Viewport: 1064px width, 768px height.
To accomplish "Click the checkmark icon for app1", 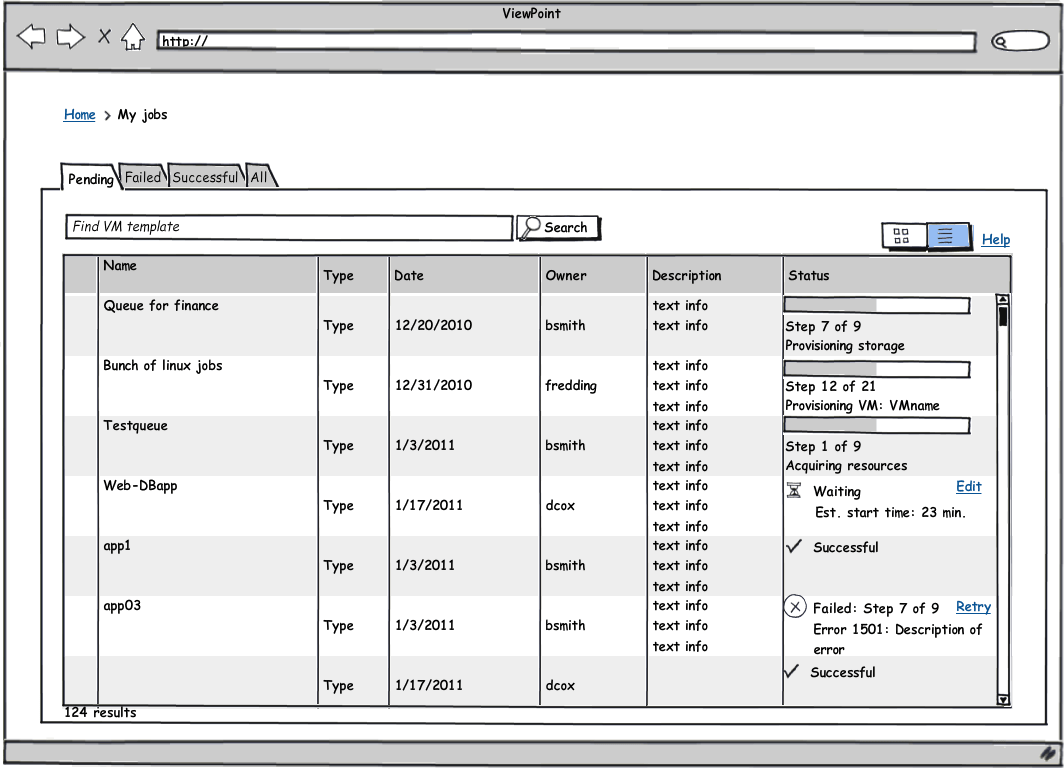I will click(x=793, y=545).
